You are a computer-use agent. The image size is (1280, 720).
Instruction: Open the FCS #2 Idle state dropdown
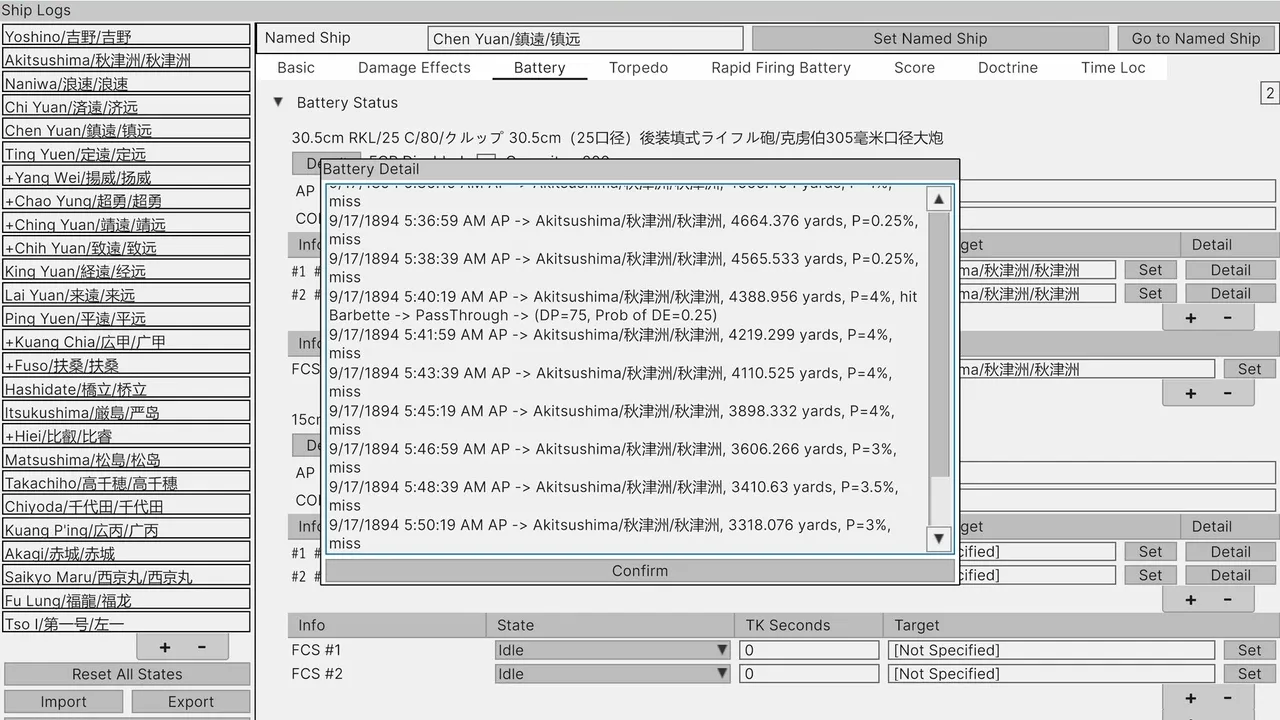(612, 674)
